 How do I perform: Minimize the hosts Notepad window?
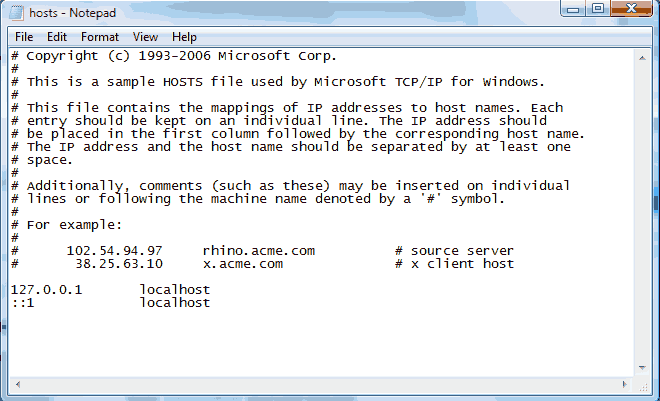tap(573, 9)
